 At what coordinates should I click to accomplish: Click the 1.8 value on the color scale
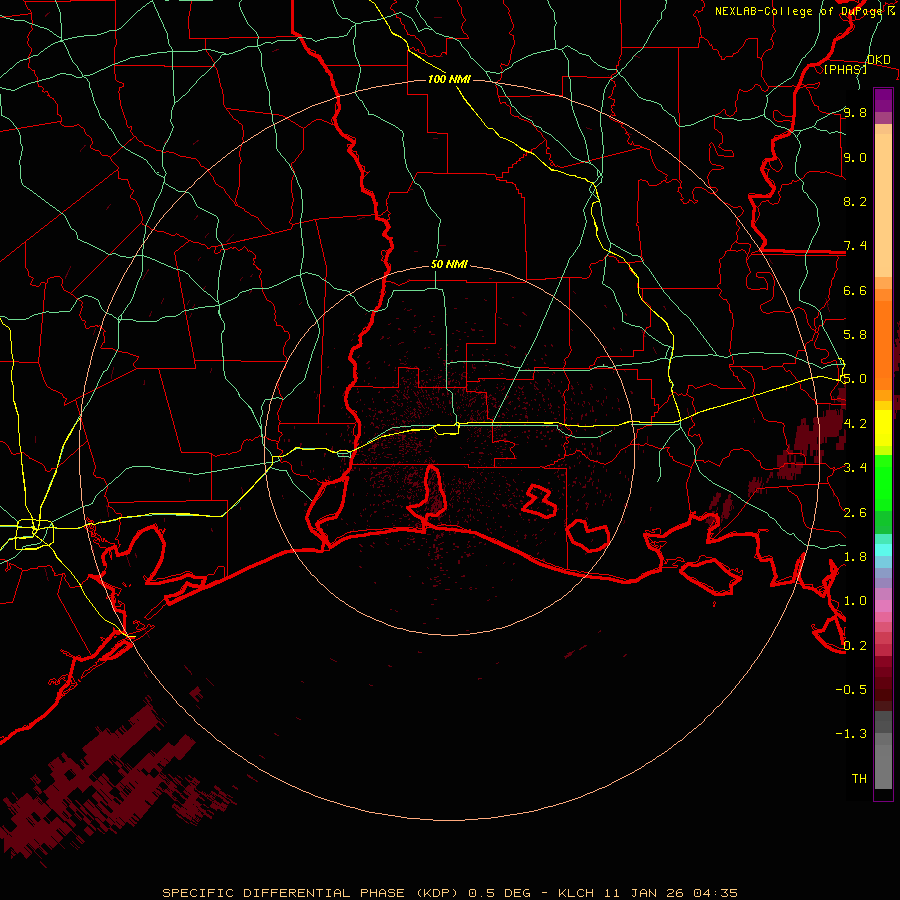click(x=855, y=557)
